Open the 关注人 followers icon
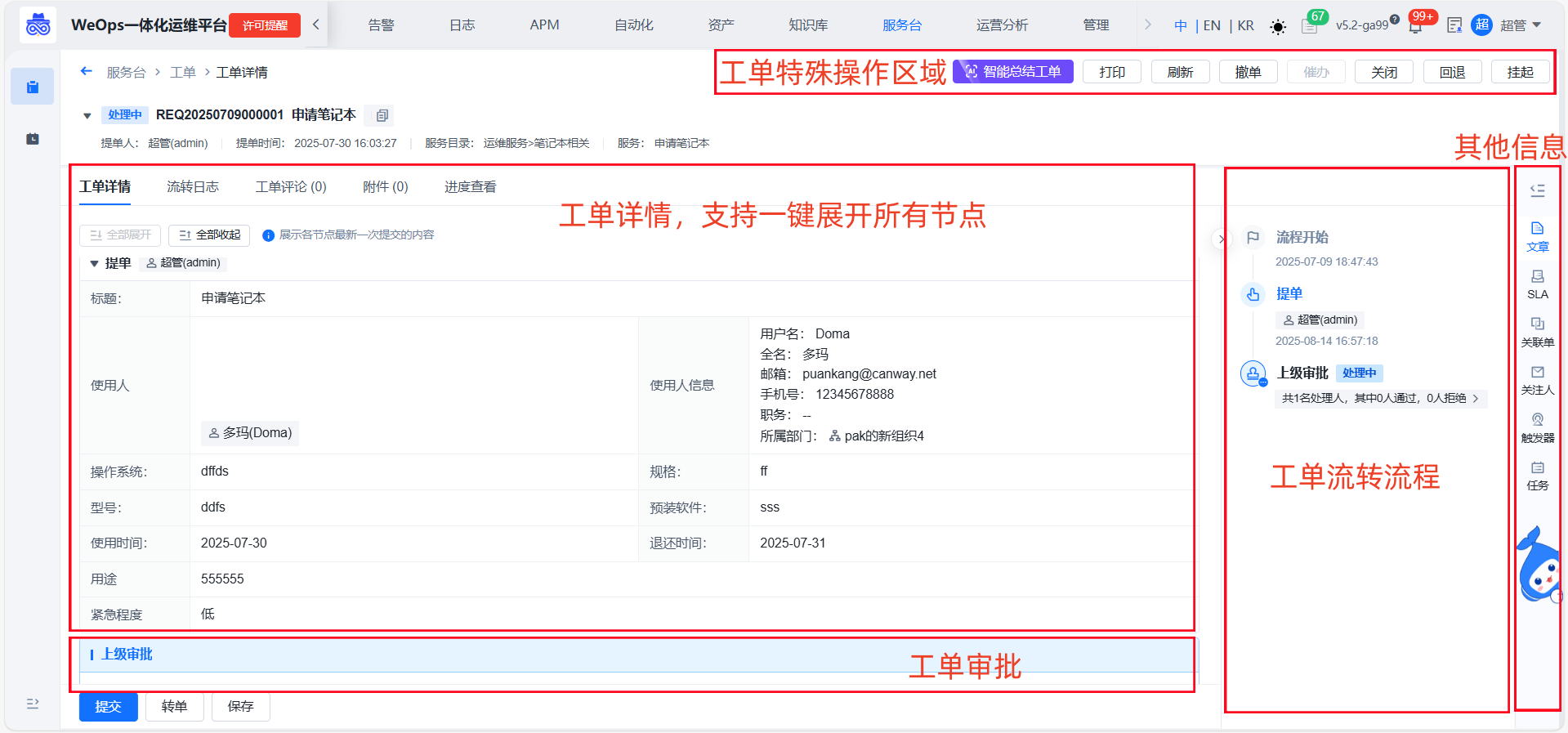 [x=1537, y=379]
